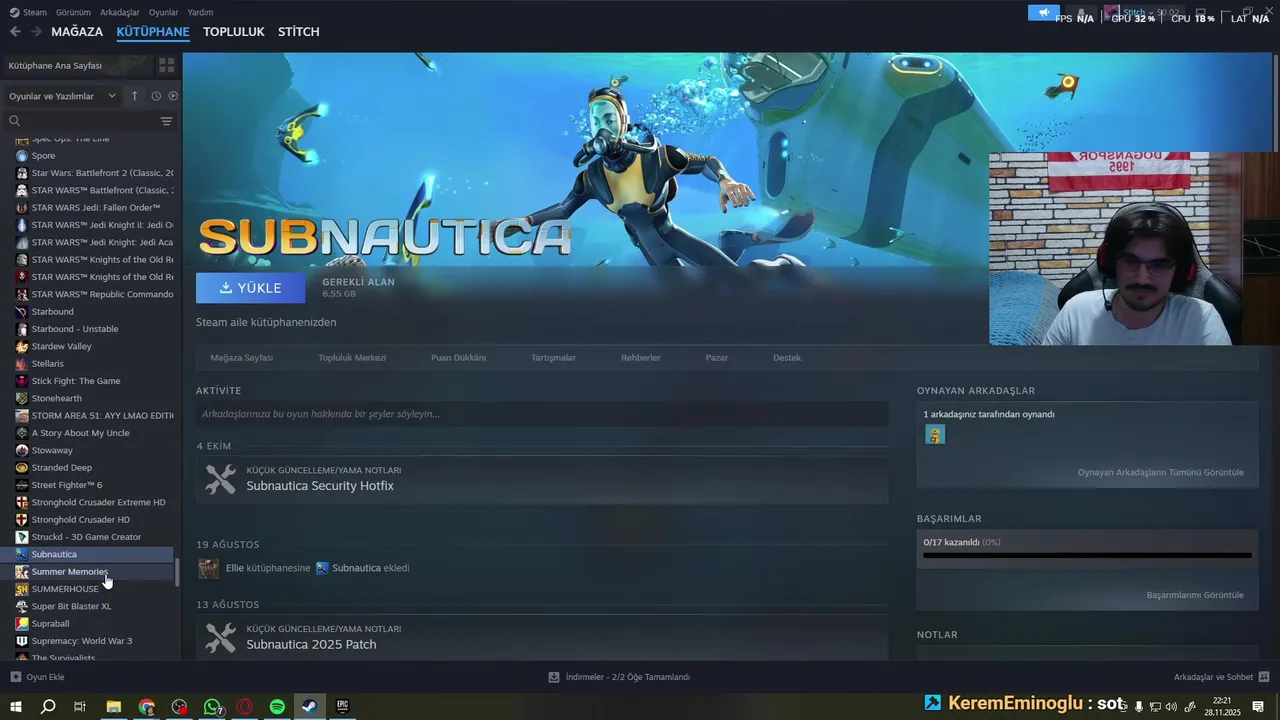Show ready-to-play games filter icon
Image resolution: width=1280 pixels, height=720 pixels.
click(x=173, y=96)
